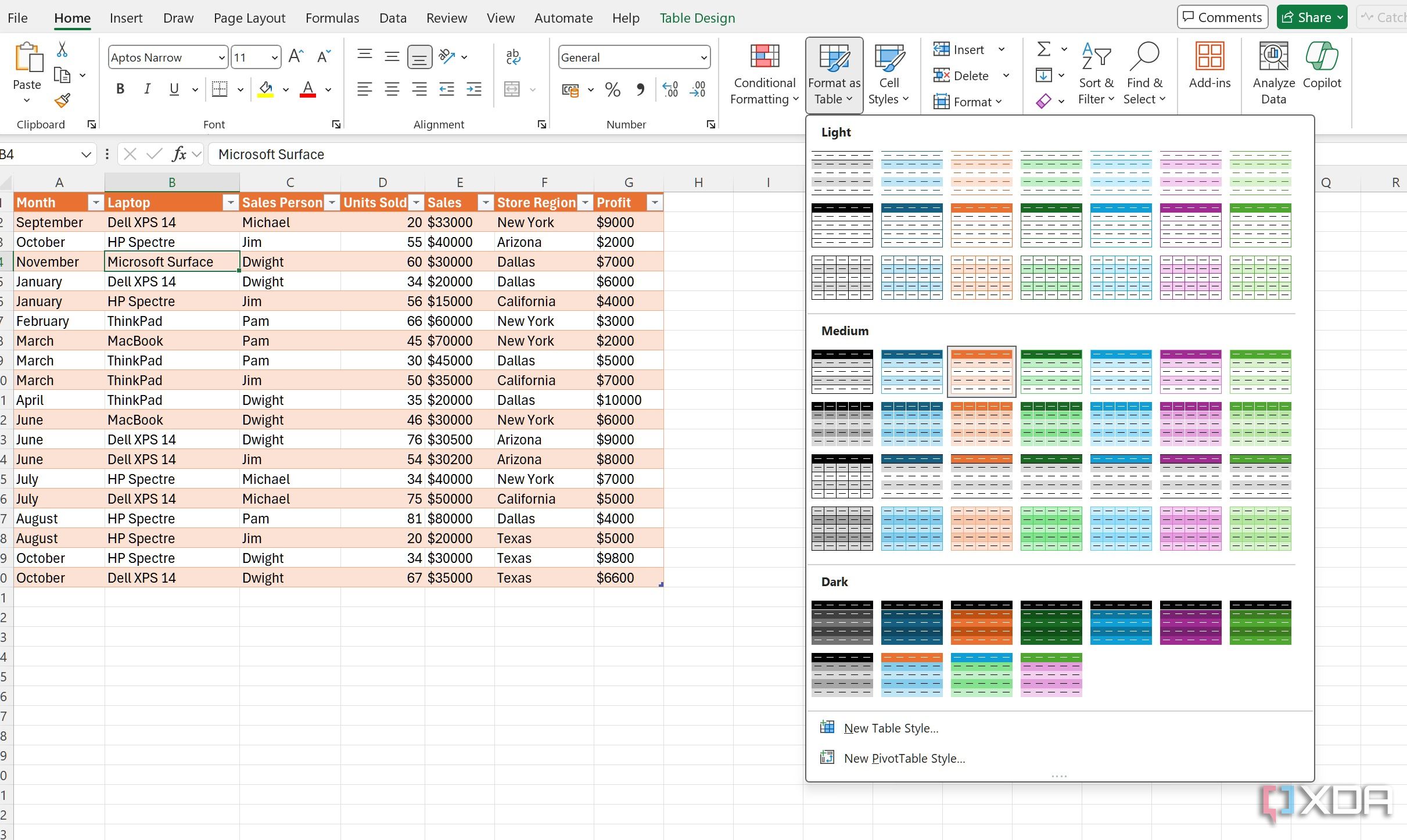This screenshot has width=1407, height=840.
Task: Select the orange Medium table style
Action: pos(981,369)
